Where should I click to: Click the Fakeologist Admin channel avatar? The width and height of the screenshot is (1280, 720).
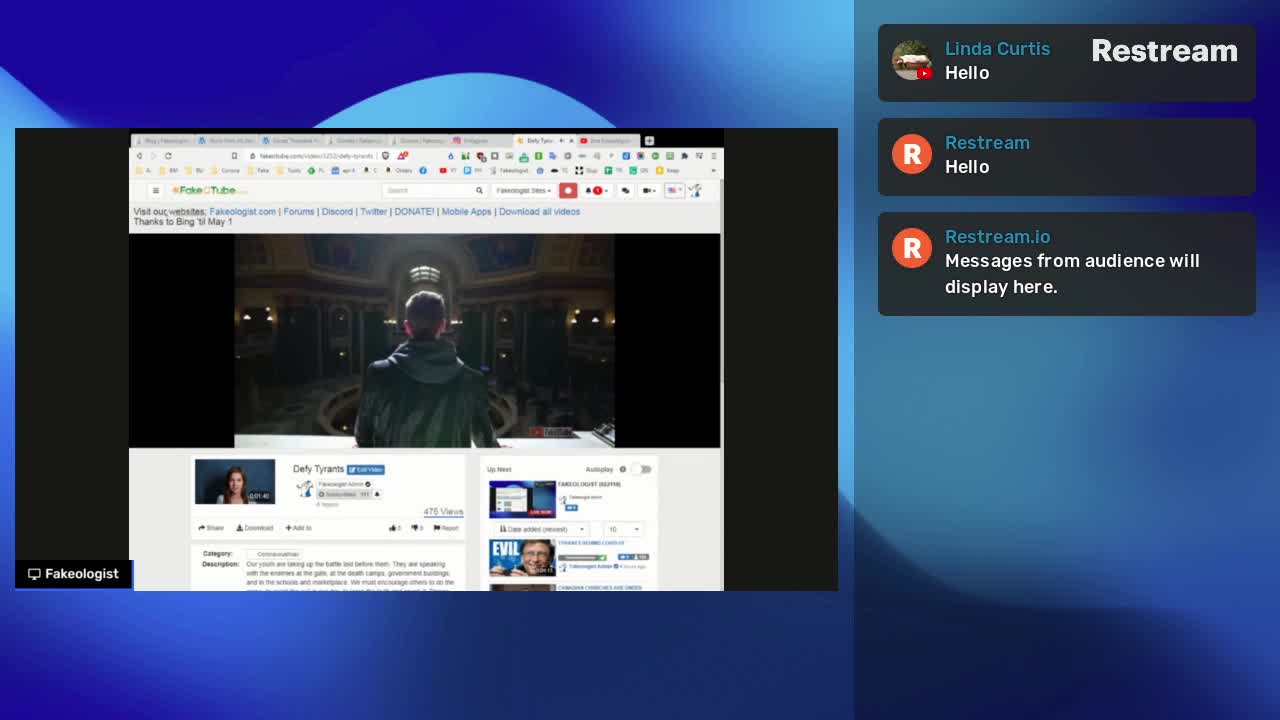(x=305, y=488)
